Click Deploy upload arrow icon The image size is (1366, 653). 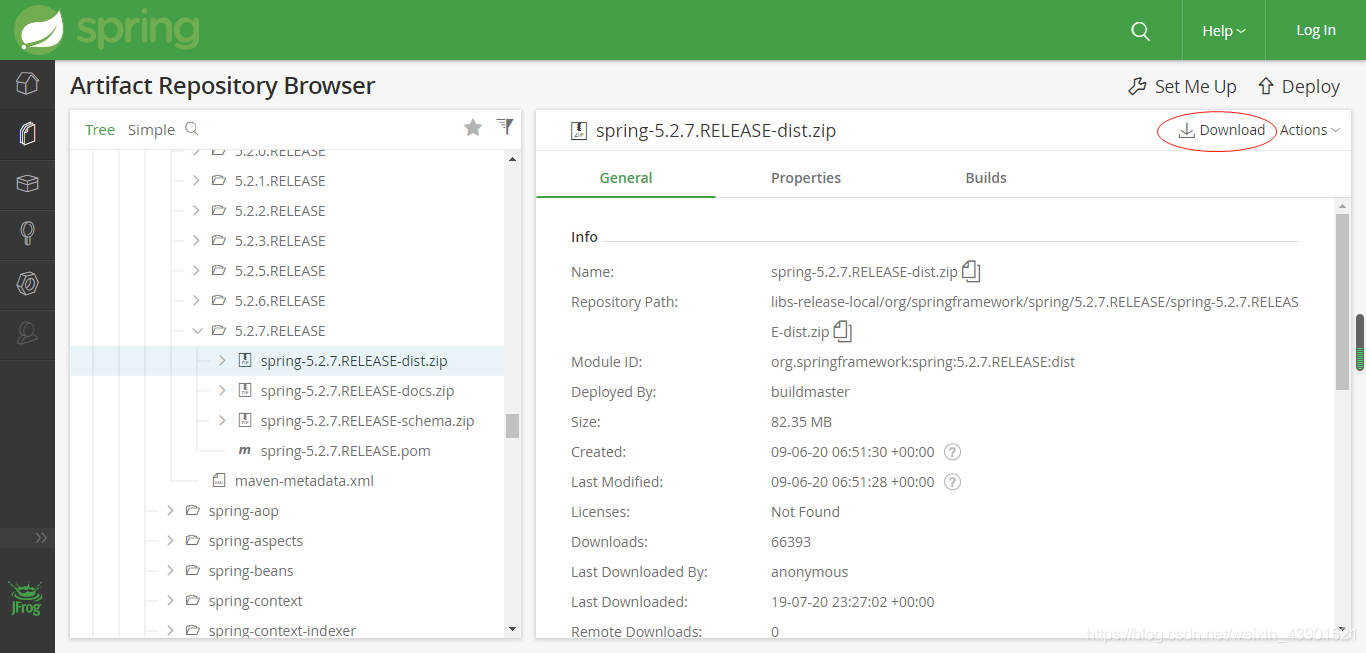[x=1266, y=86]
